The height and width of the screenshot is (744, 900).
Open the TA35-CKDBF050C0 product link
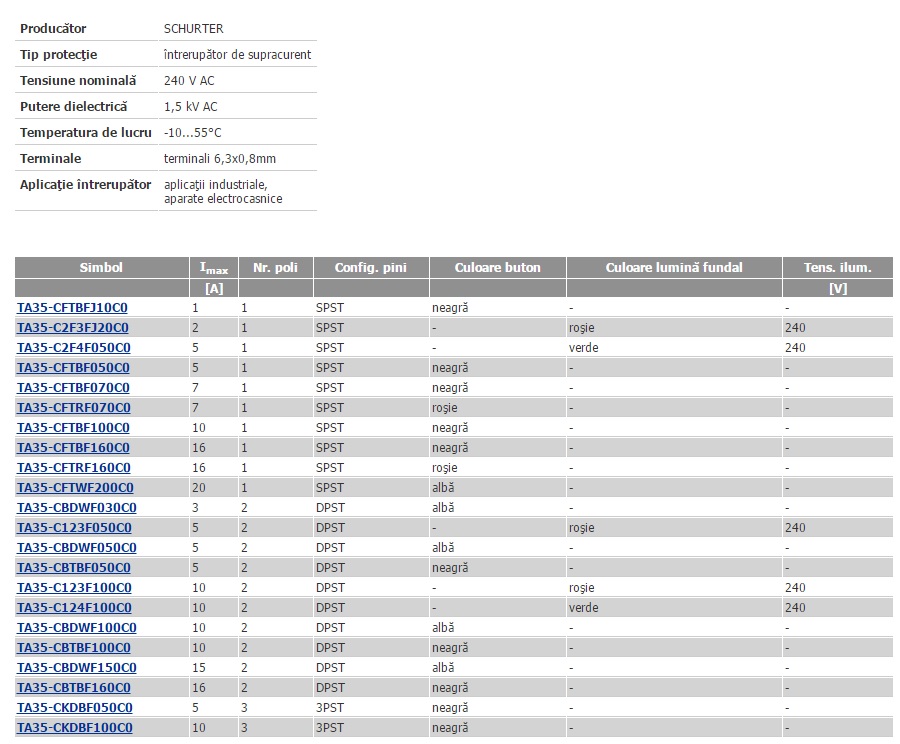[x=75, y=708]
